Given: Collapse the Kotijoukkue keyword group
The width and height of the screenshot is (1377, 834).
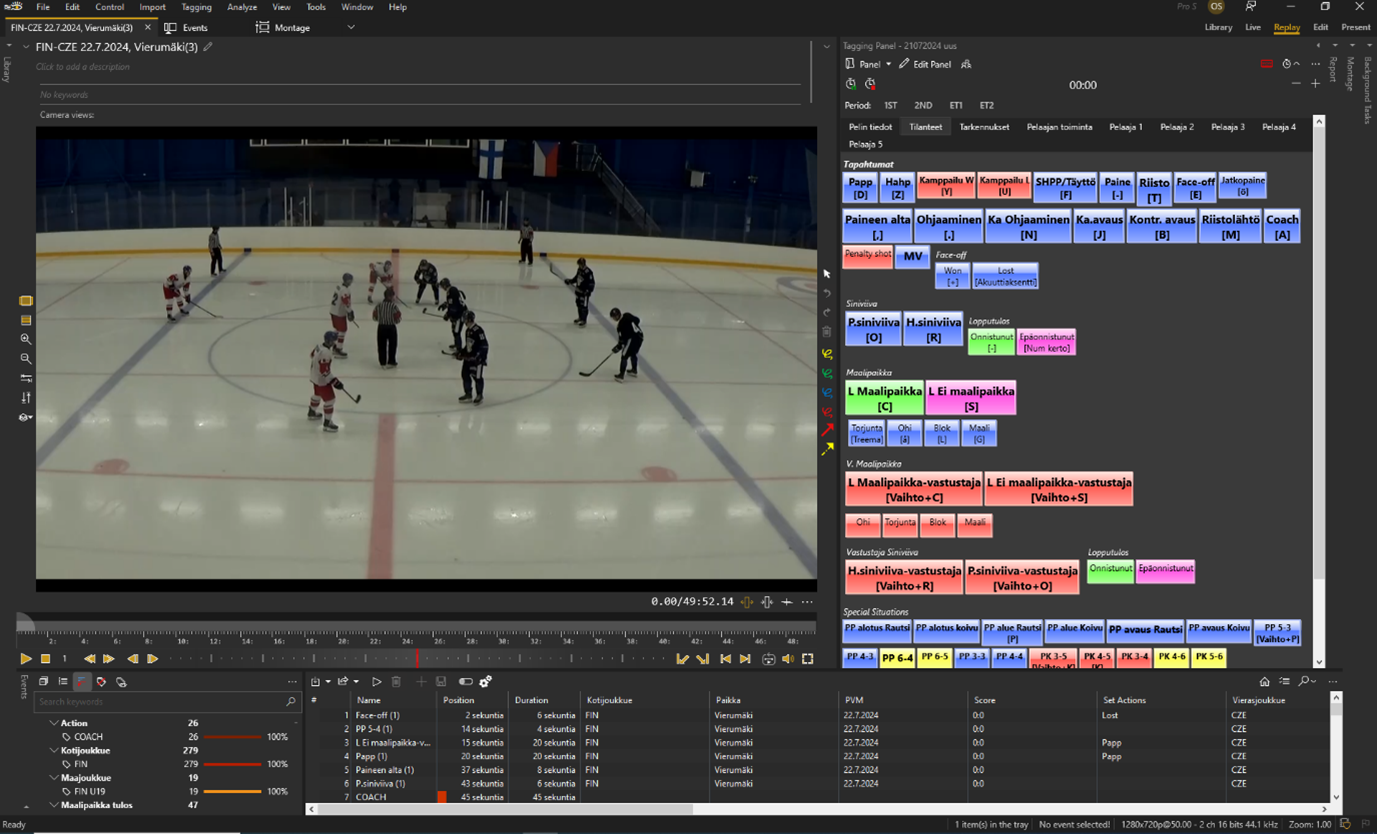Looking at the screenshot, I should tap(54, 750).
